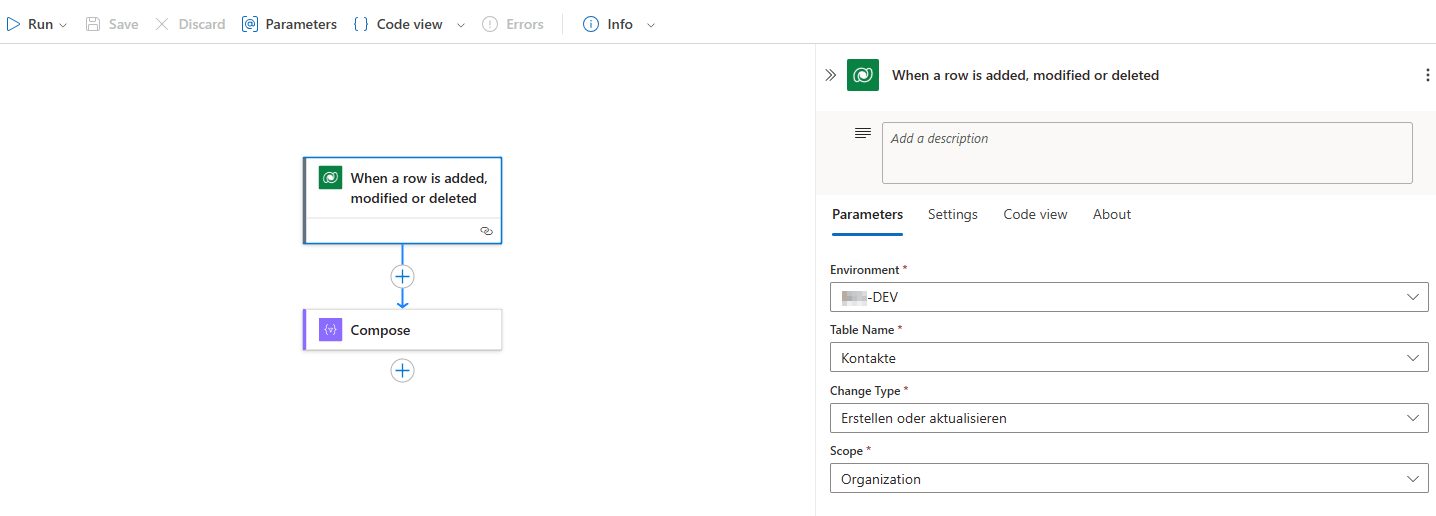Click the Discard button

(190, 24)
